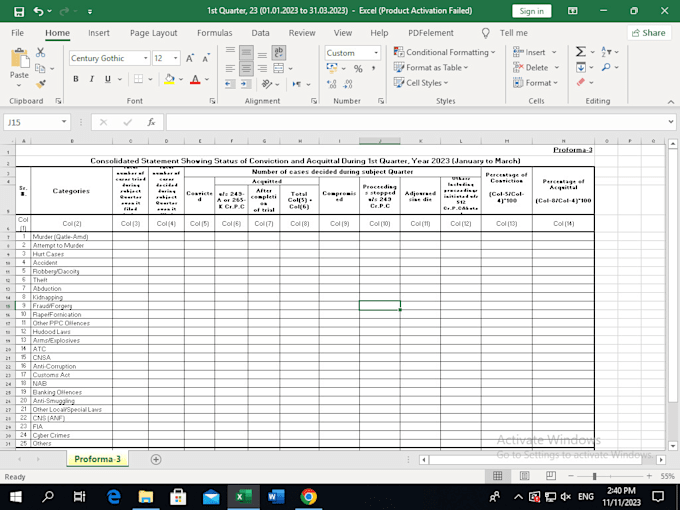680x510 pixels.
Task: Click the Comma Style icon
Action: click(x=373, y=69)
